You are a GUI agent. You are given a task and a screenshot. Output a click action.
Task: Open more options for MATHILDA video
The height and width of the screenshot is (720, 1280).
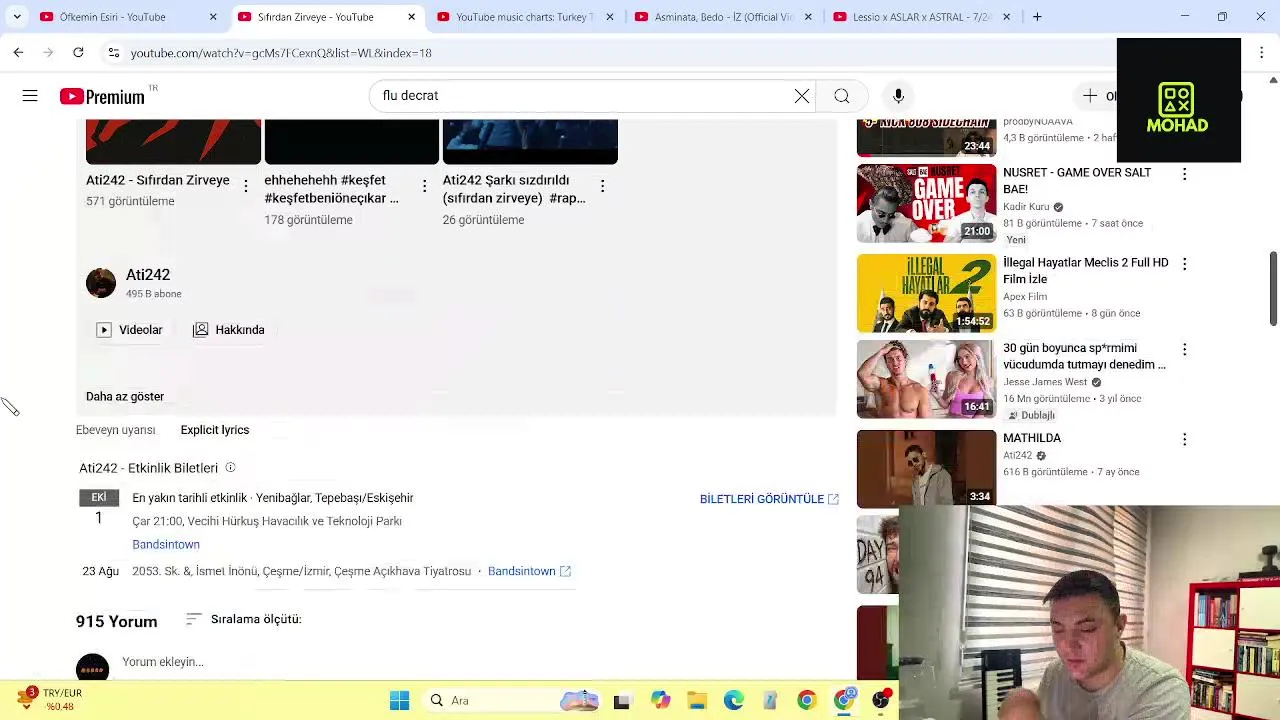tap(1184, 439)
